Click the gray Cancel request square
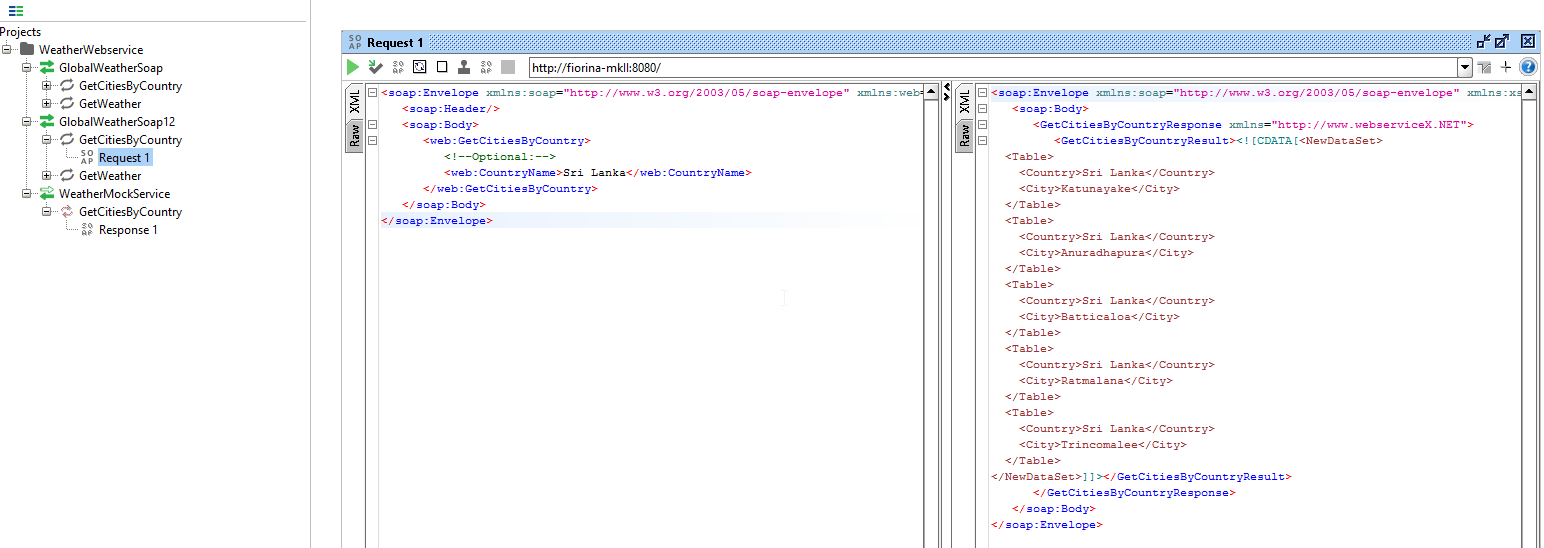 click(508, 67)
